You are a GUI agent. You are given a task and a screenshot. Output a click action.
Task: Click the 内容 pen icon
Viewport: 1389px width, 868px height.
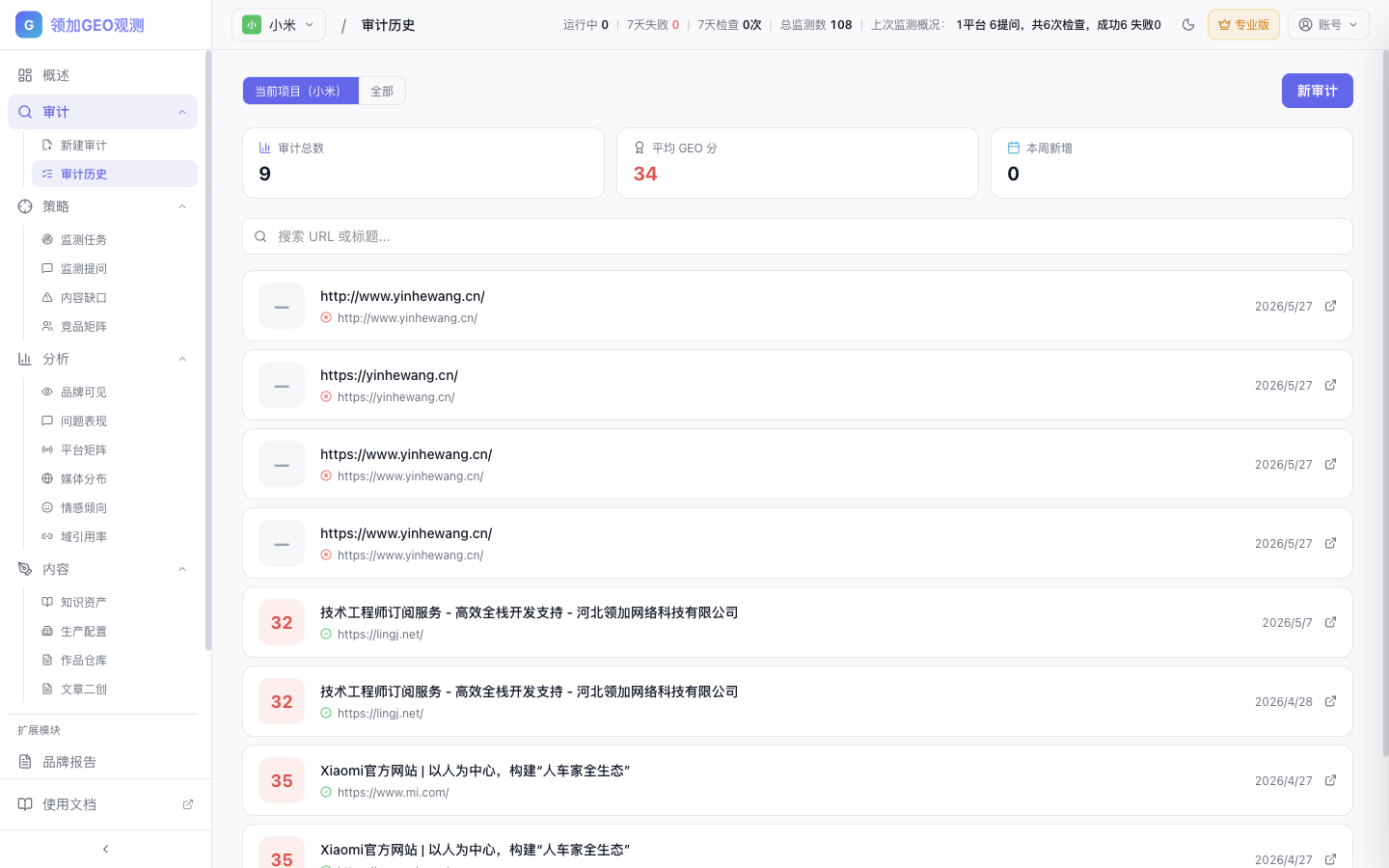(25, 569)
